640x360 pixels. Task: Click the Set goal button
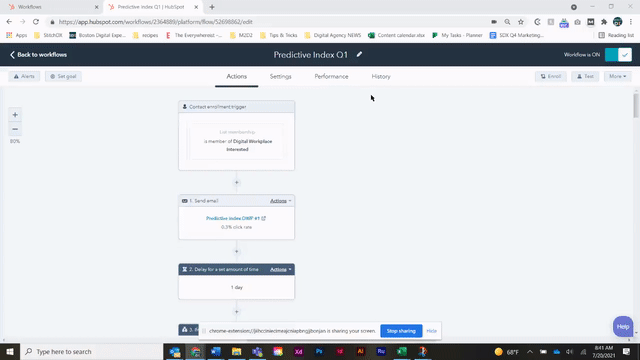click(x=63, y=76)
